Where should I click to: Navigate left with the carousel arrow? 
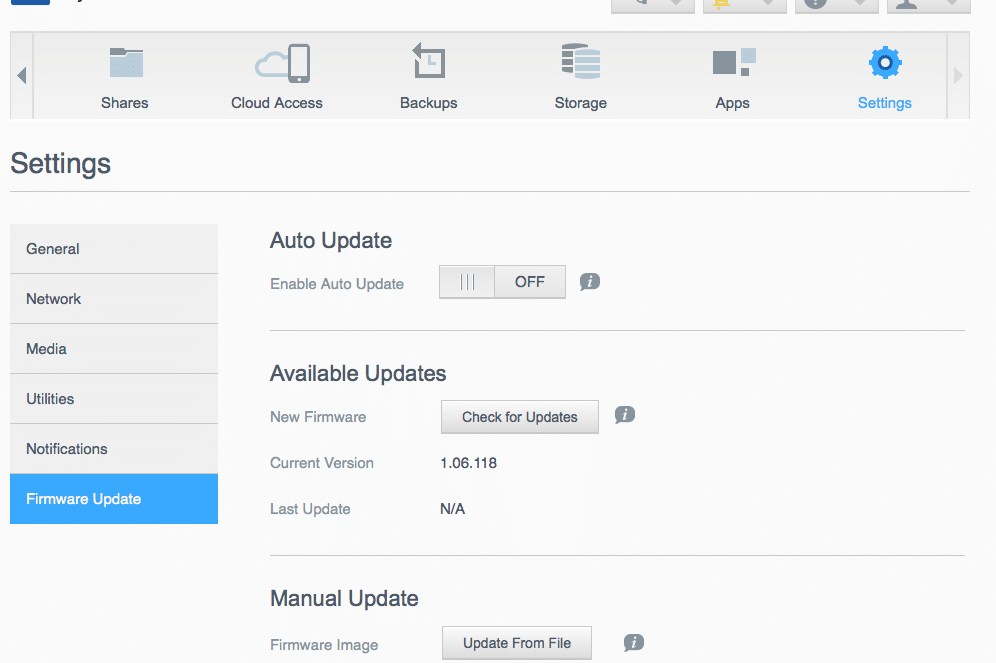(22, 76)
